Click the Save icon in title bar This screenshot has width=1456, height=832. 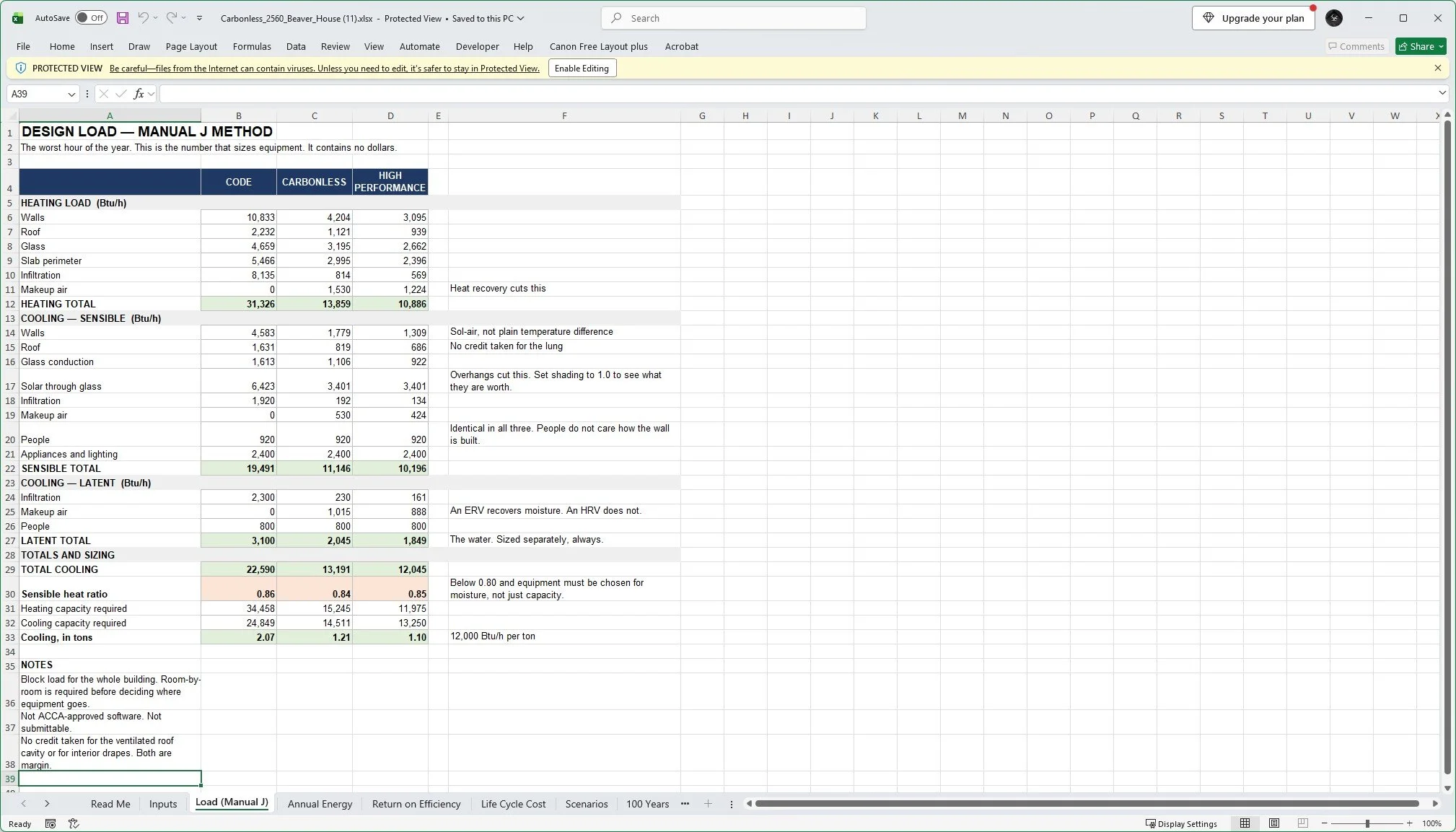pos(123,18)
